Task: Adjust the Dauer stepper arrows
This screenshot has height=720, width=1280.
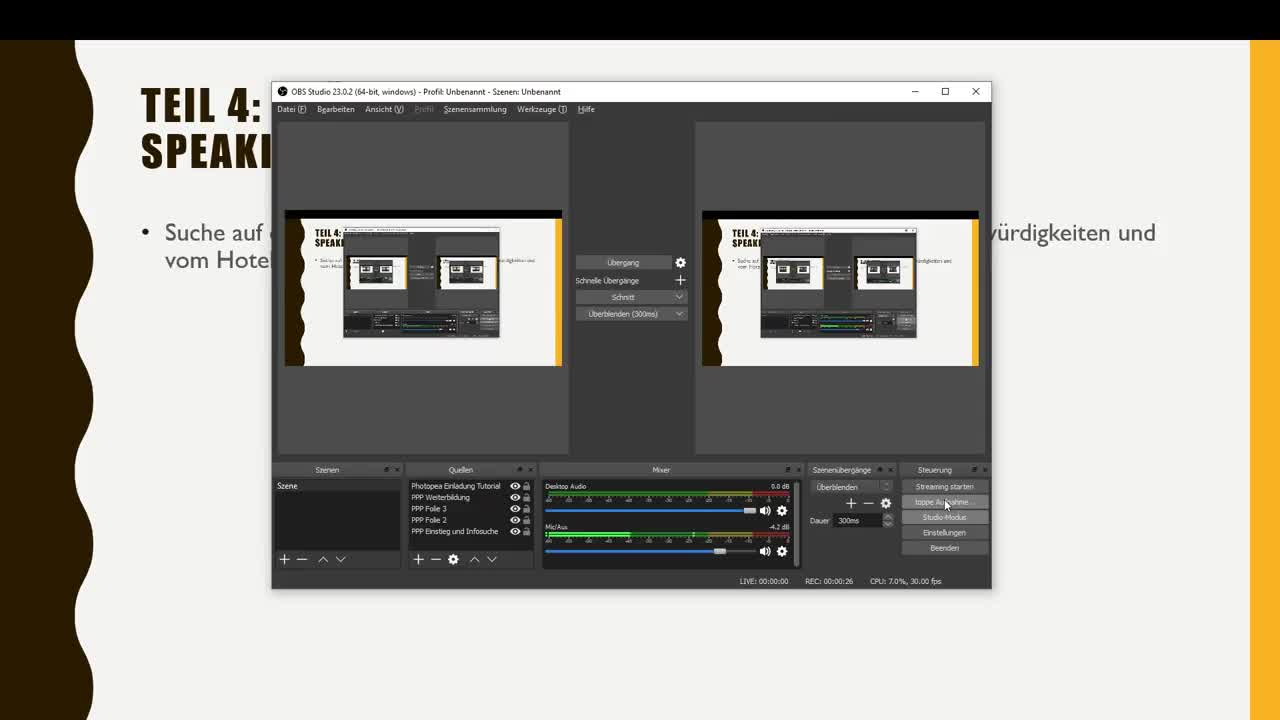Action: pyautogui.click(x=888, y=520)
